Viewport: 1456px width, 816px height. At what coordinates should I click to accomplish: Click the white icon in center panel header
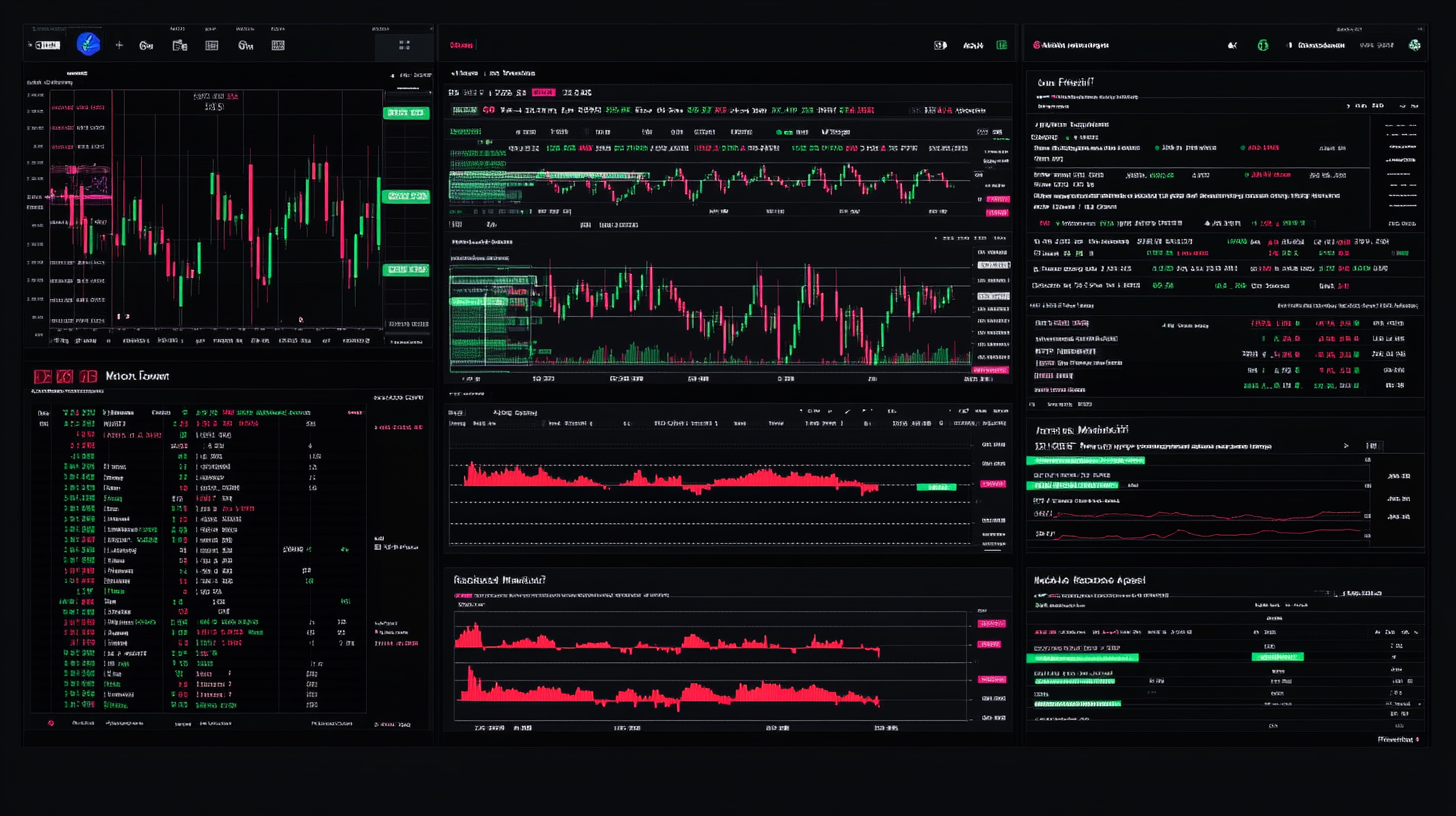939,45
